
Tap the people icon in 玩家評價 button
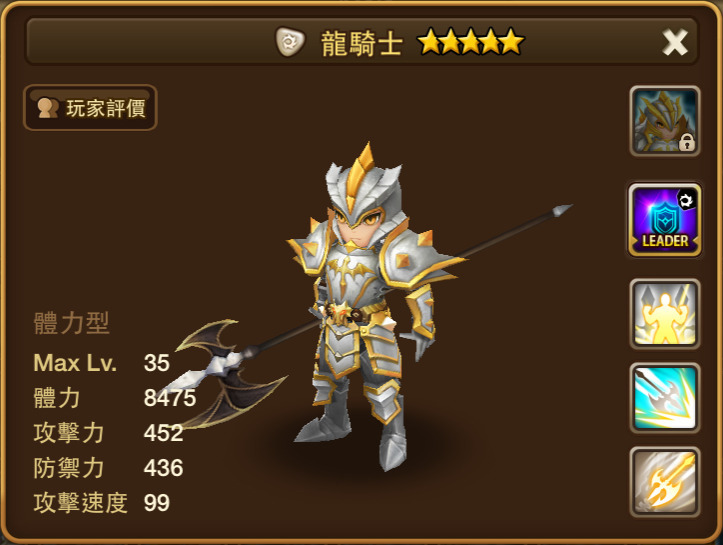click(x=48, y=108)
